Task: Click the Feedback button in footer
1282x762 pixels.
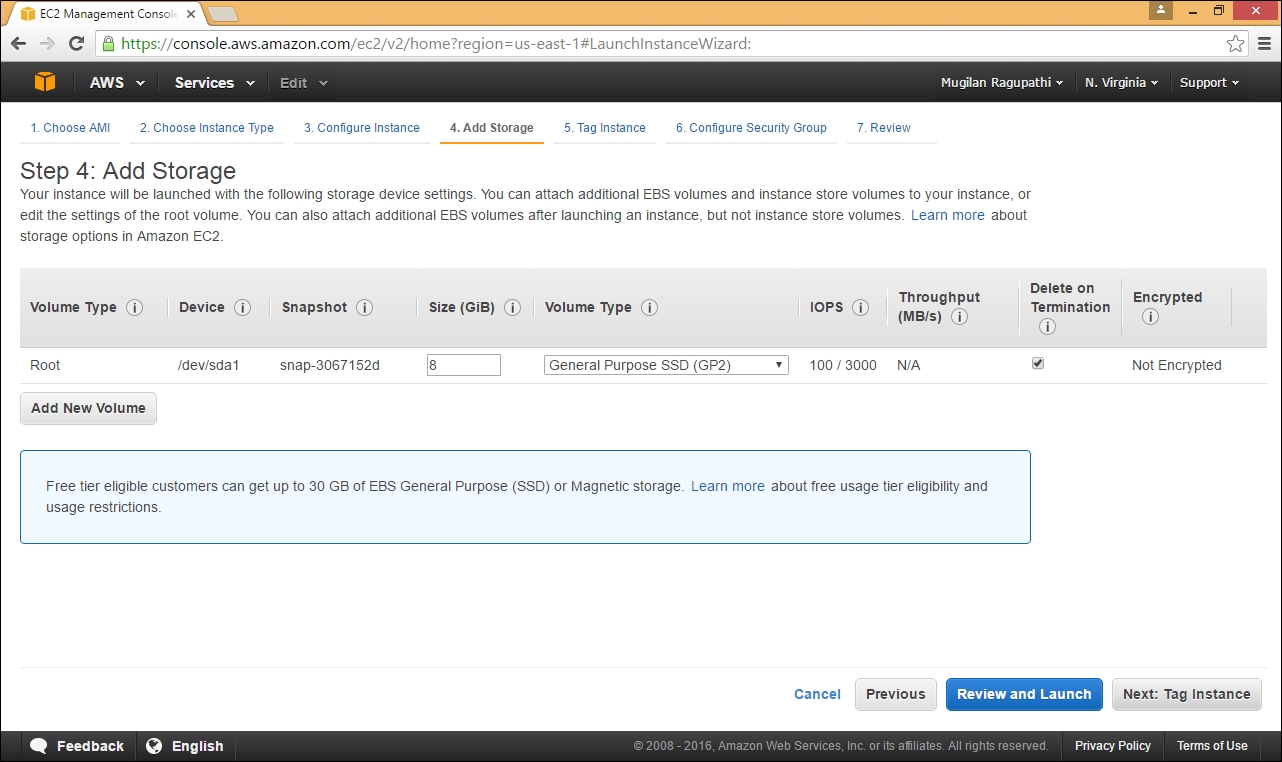Action: (x=78, y=746)
